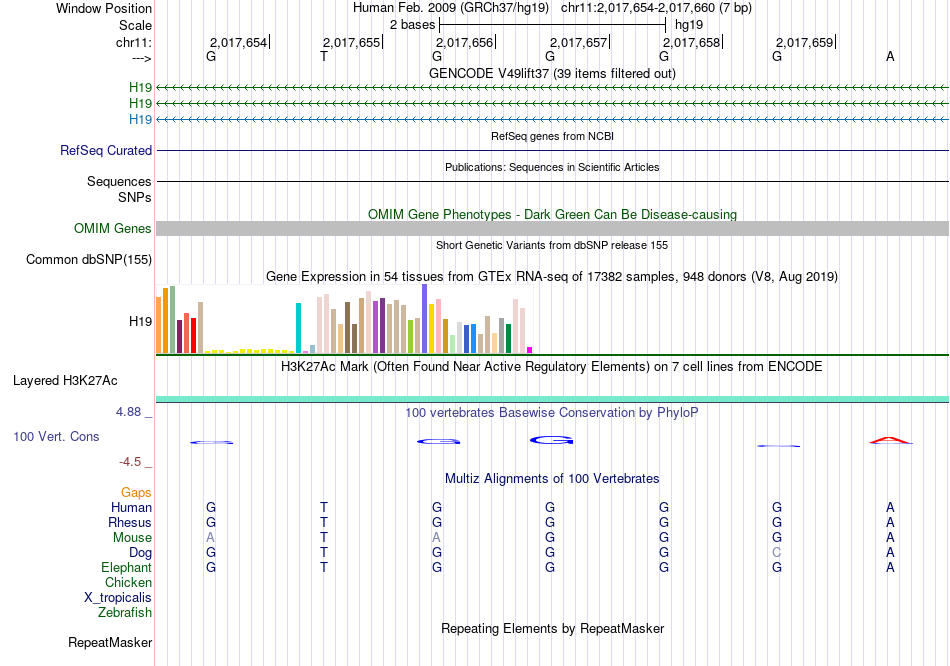Click the T base in the Elephant row
950x666 pixels.
click(324, 567)
